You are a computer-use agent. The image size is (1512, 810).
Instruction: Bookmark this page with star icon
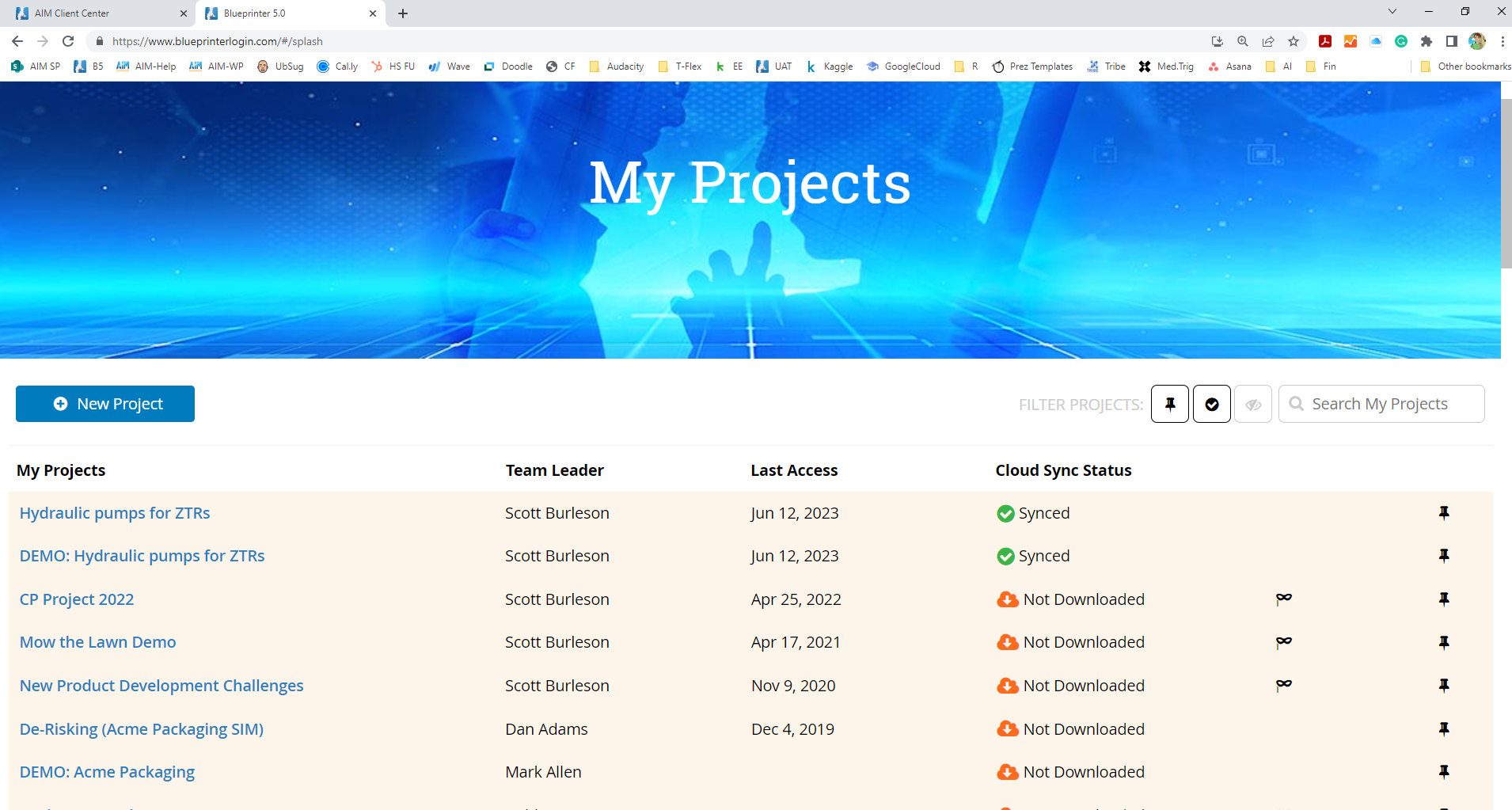pyautogui.click(x=1294, y=41)
